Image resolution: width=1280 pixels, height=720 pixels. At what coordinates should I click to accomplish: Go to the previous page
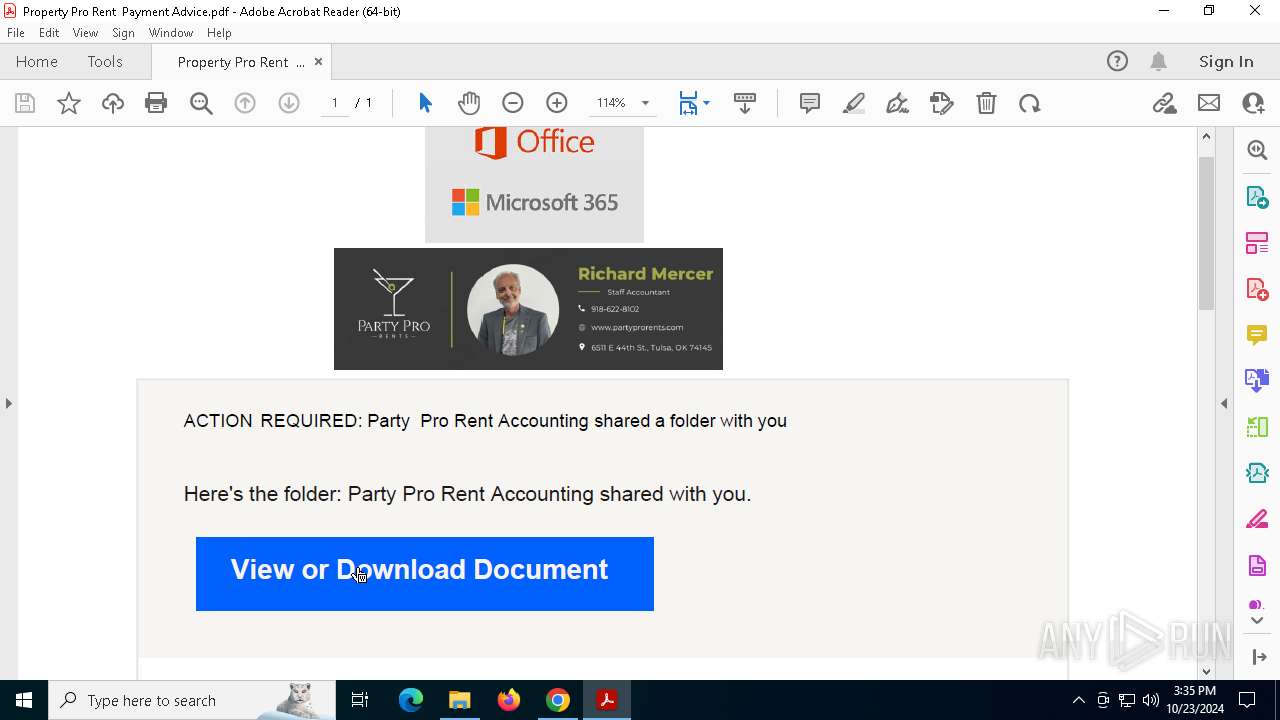[245, 103]
